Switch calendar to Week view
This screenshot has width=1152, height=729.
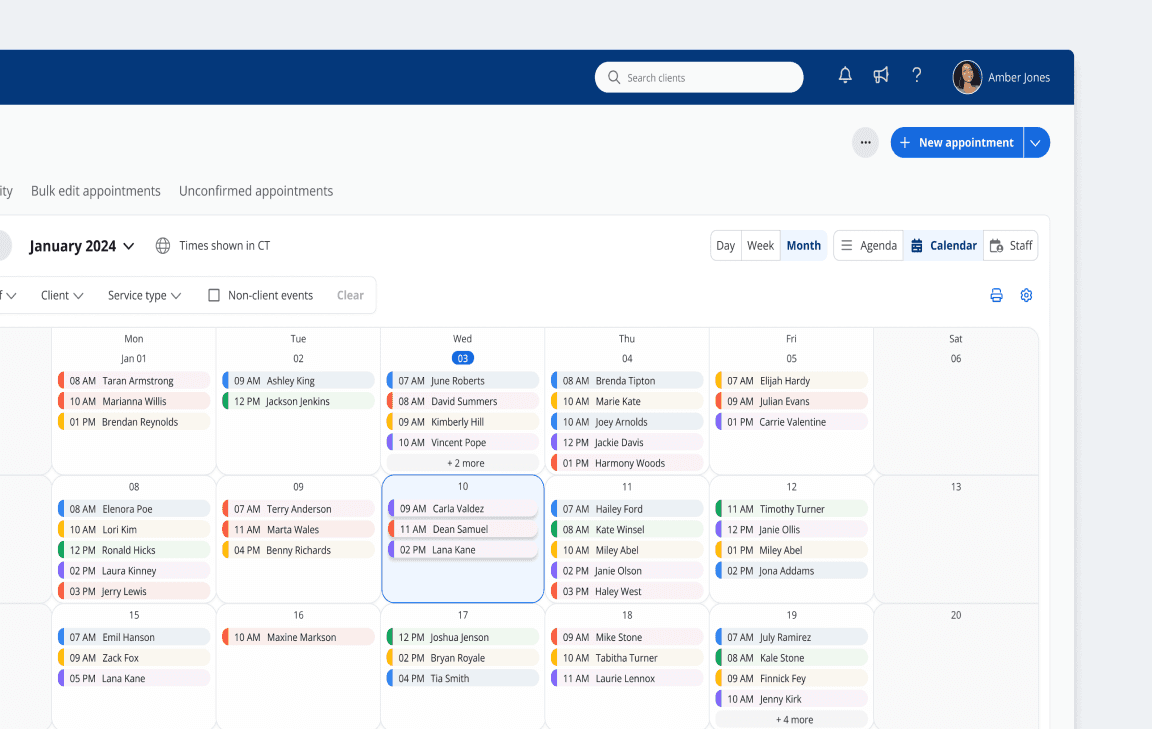[x=760, y=245]
